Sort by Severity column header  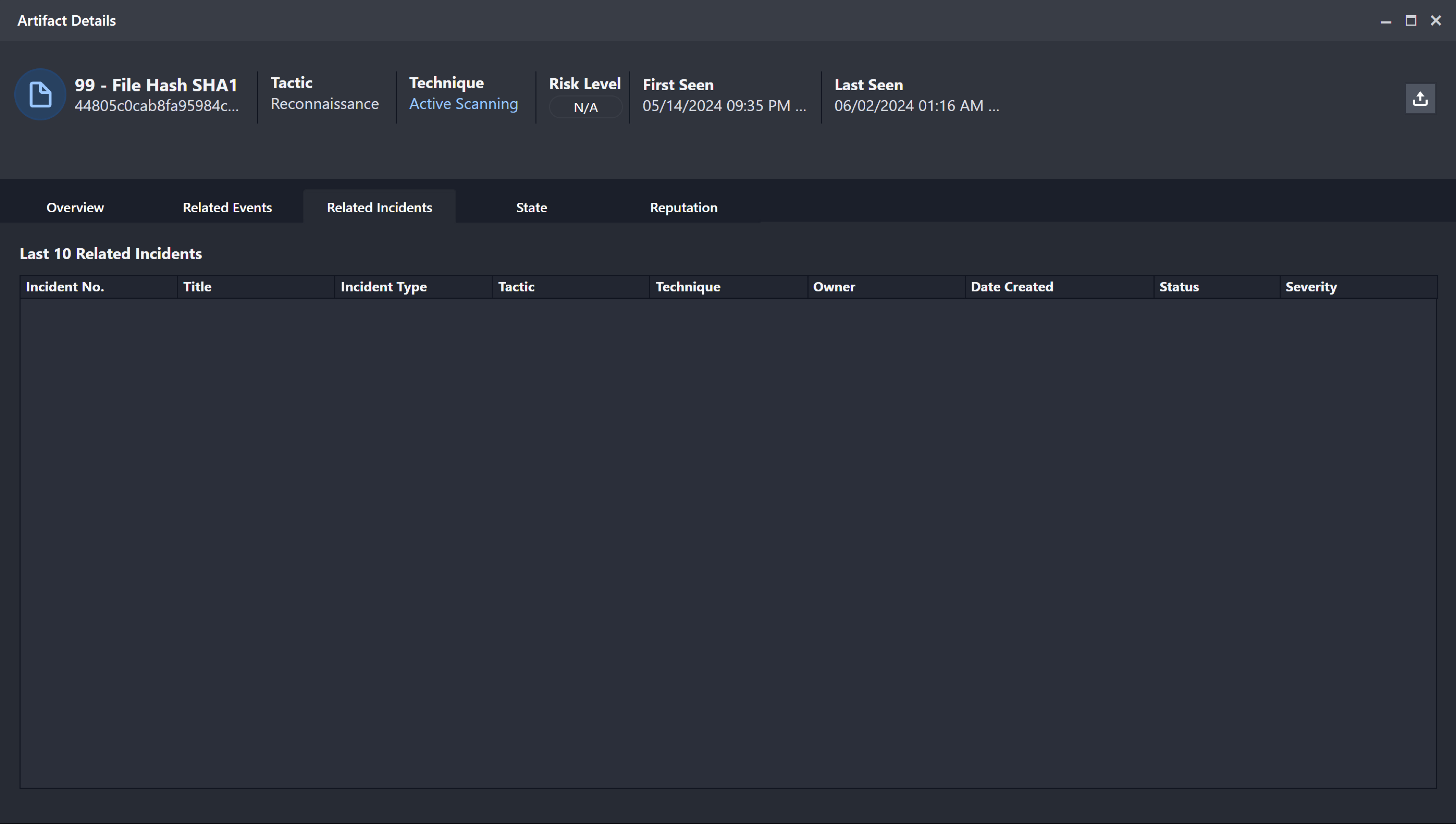click(1311, 287)
